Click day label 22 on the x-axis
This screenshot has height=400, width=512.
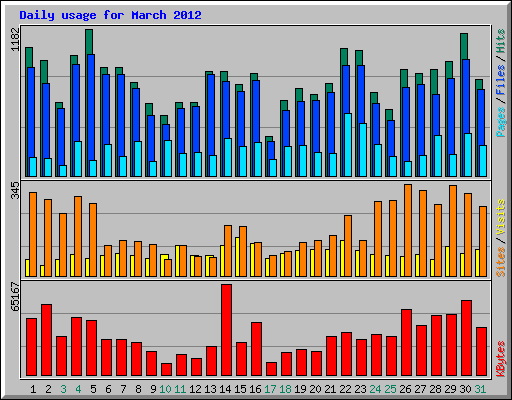[345, 389]
